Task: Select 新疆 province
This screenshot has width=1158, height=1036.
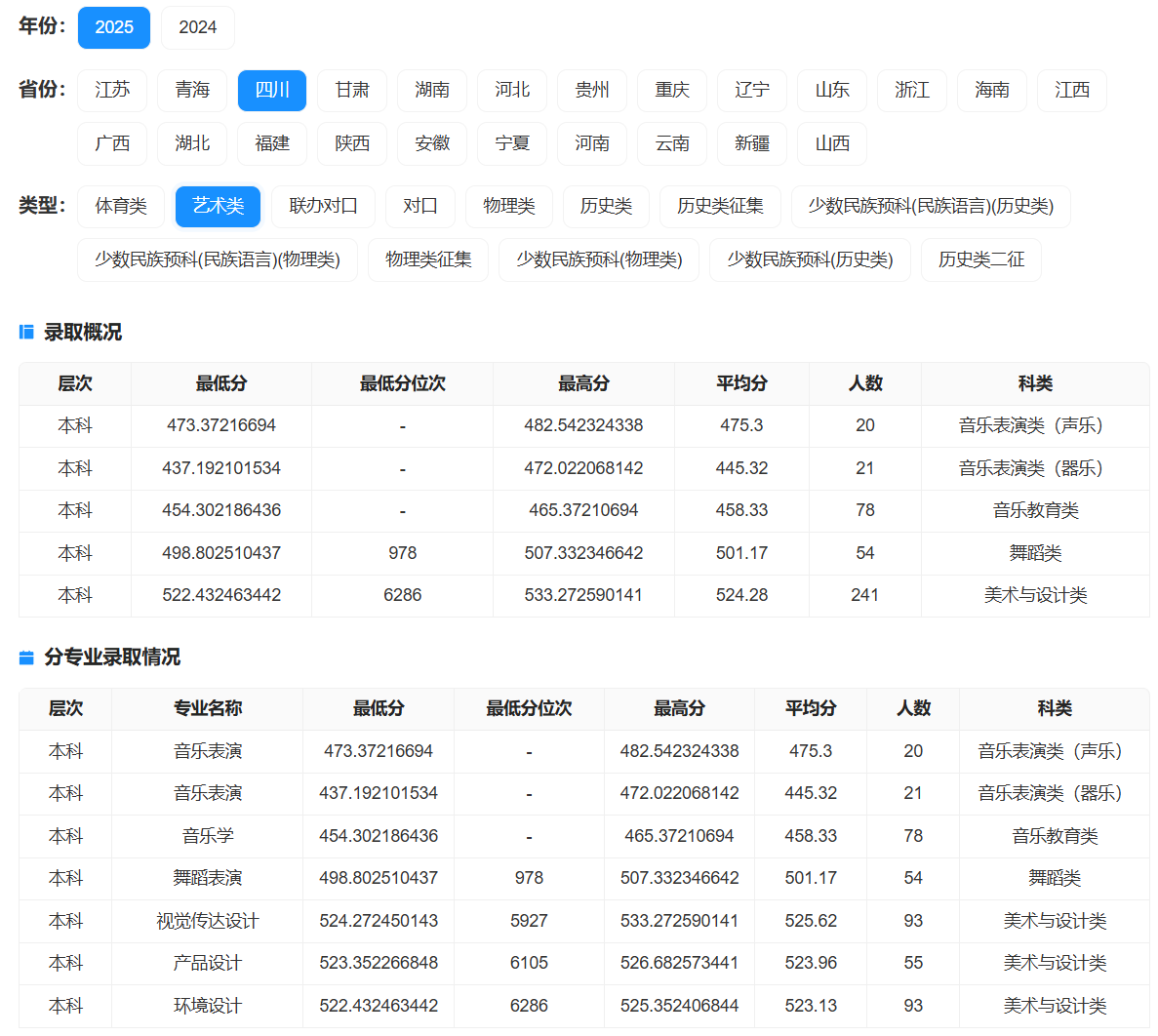Action: tap(752, 143)
